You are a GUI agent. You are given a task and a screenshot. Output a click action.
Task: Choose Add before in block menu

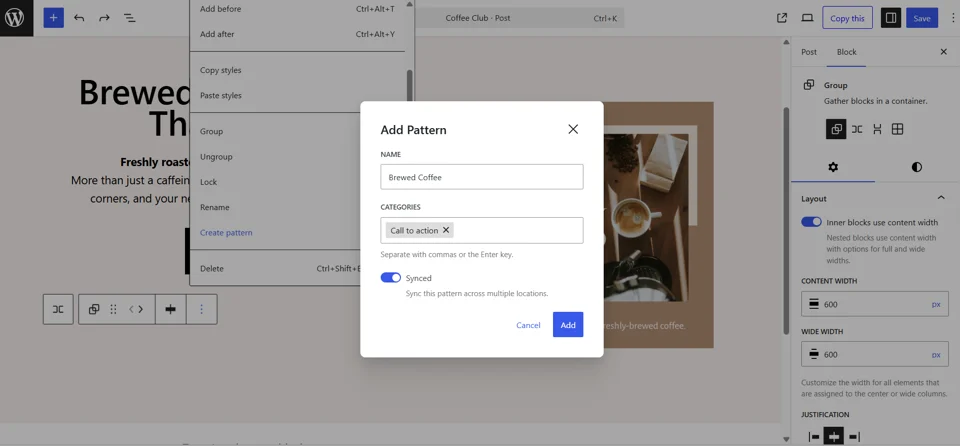[x=297, y=9]
